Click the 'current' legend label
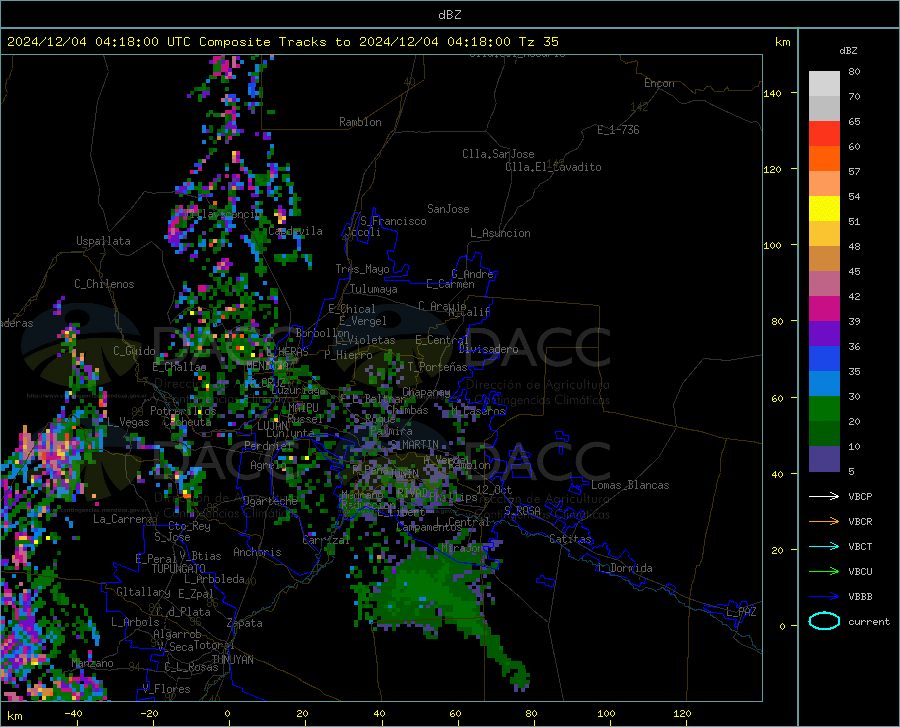Screen dimensions: 900x727 tap(869, 621)
